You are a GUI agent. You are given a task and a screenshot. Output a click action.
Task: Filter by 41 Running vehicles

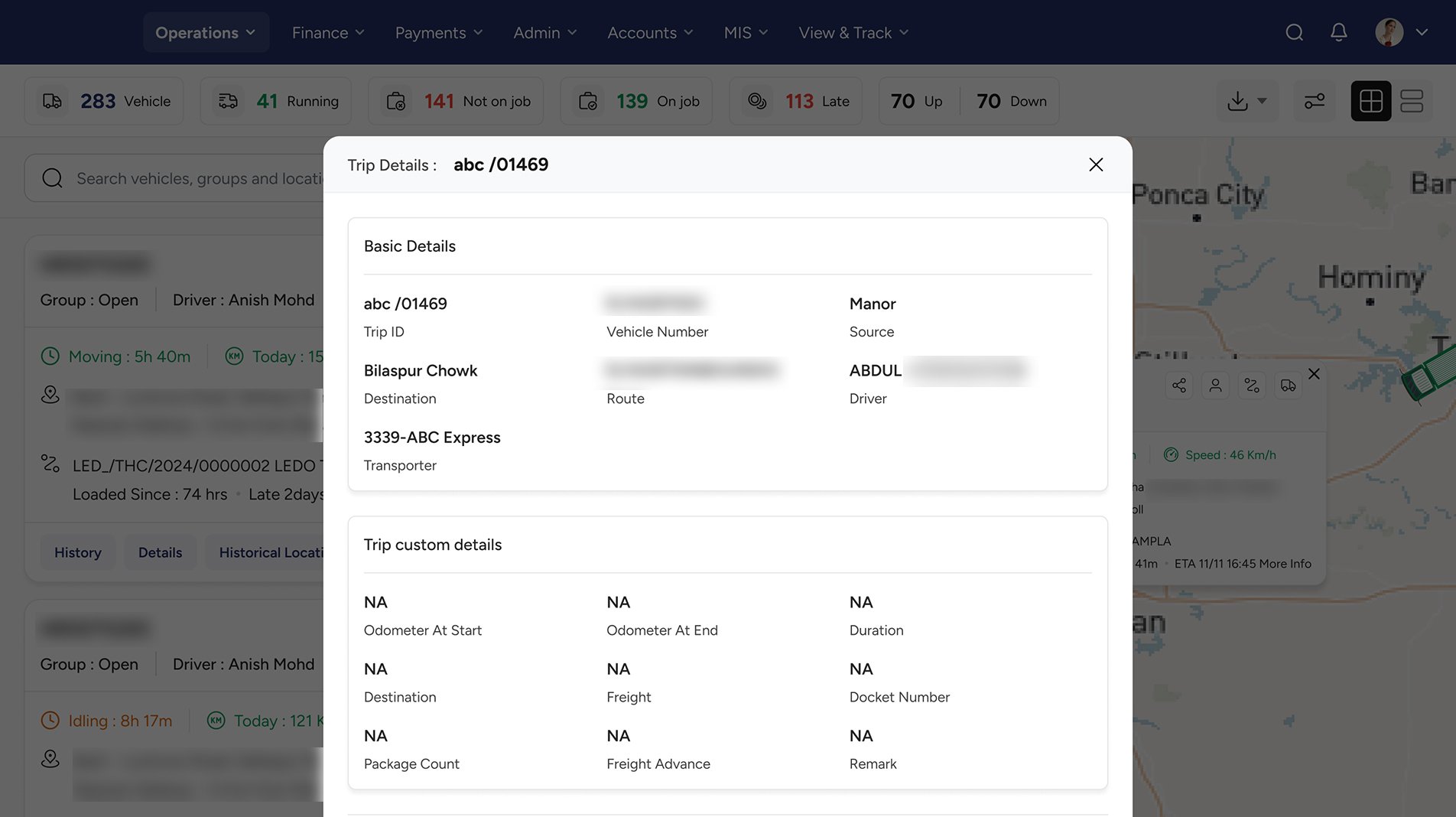(276, 101)
